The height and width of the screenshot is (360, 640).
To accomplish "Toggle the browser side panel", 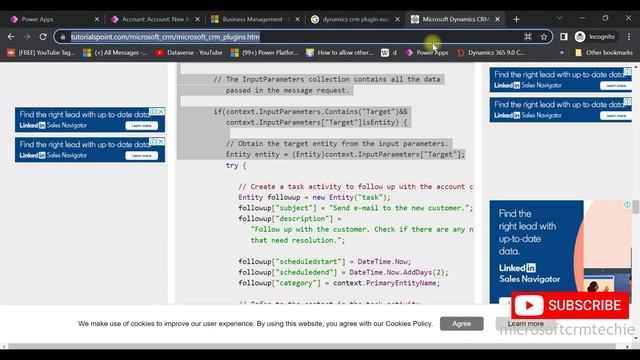I will point(564,37).
